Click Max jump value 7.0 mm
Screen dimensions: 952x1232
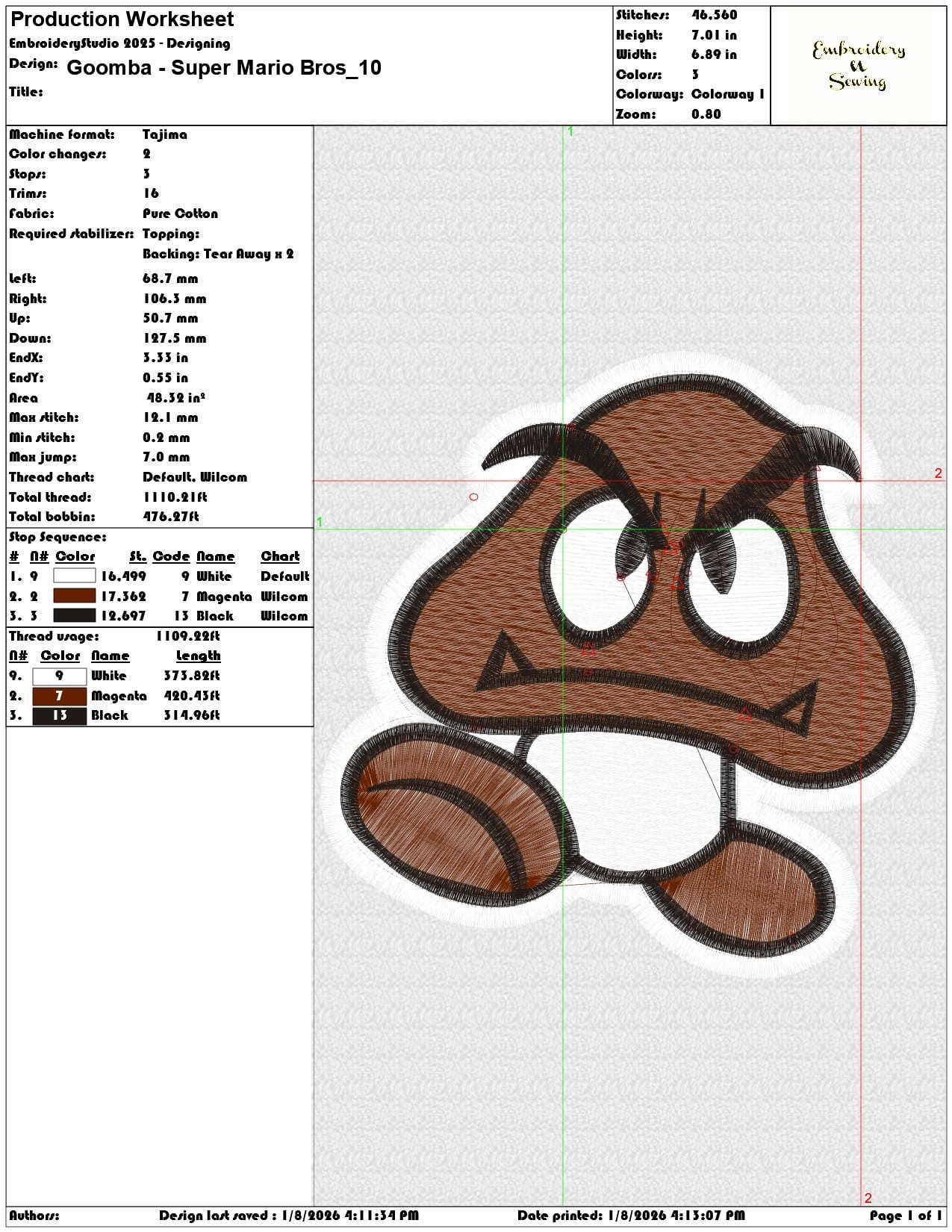166,457
